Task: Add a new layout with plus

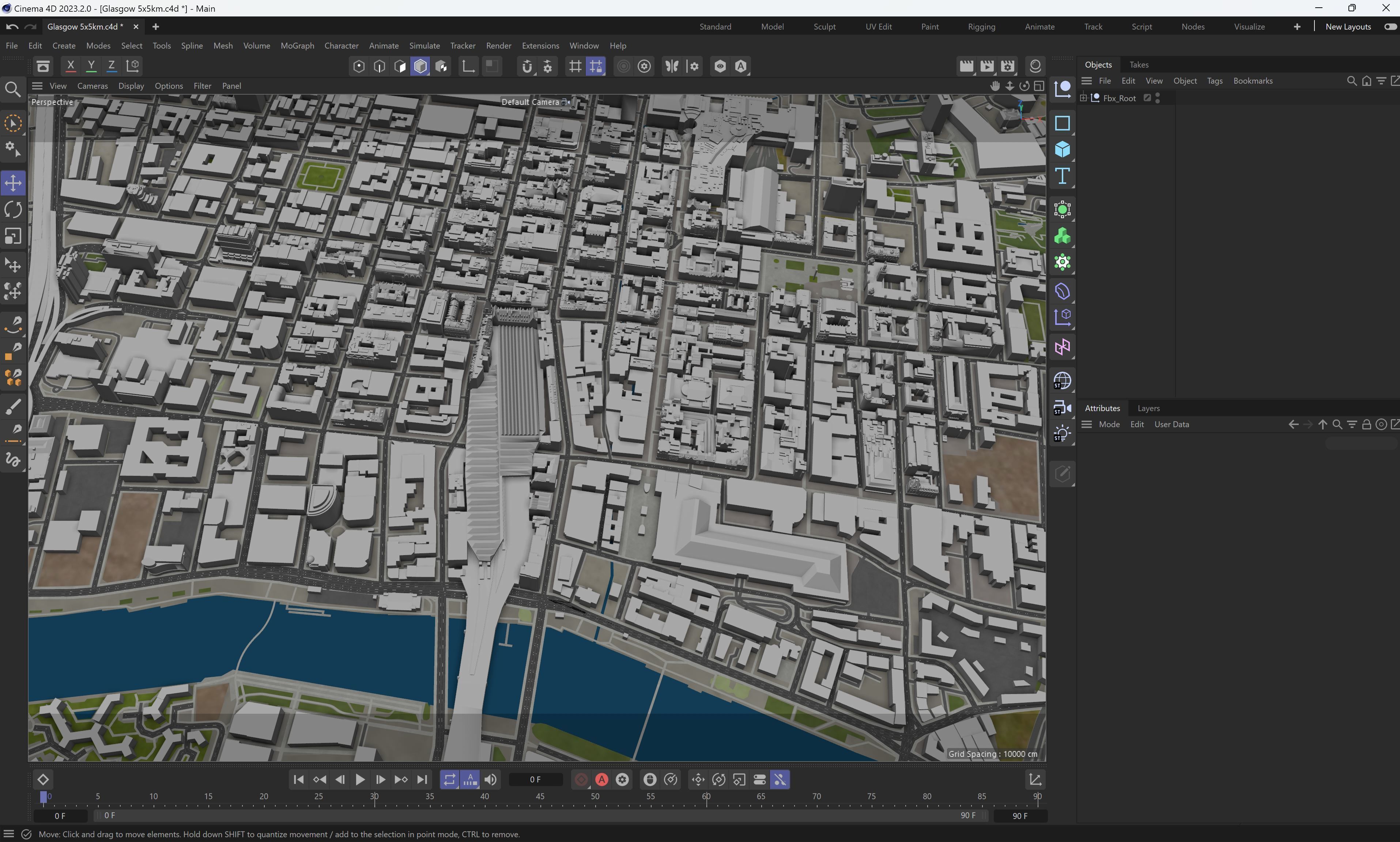Action: 1297,27
